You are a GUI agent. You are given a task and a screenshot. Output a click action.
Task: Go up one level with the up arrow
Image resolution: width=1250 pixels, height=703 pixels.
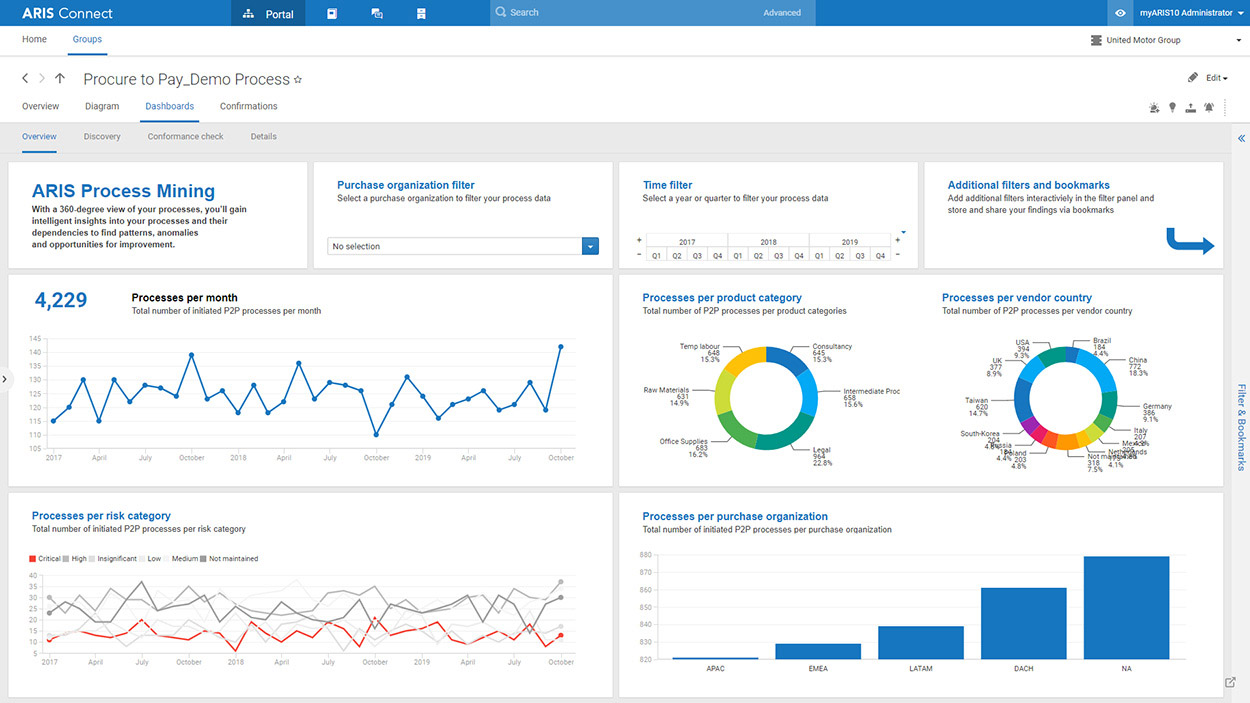click(x=60, y=78)
